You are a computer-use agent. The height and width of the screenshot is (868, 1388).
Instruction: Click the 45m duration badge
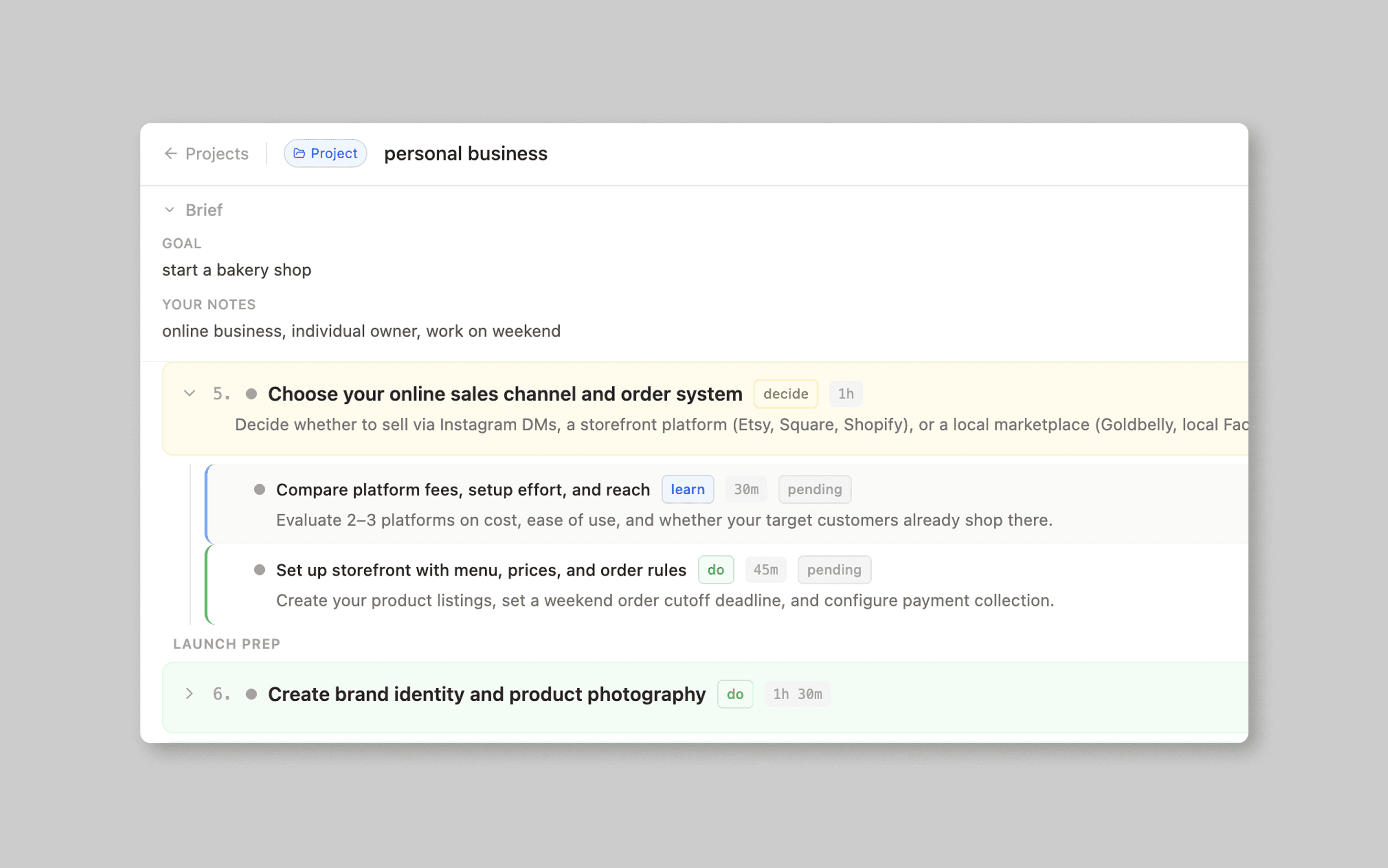(x=765, y=569)
